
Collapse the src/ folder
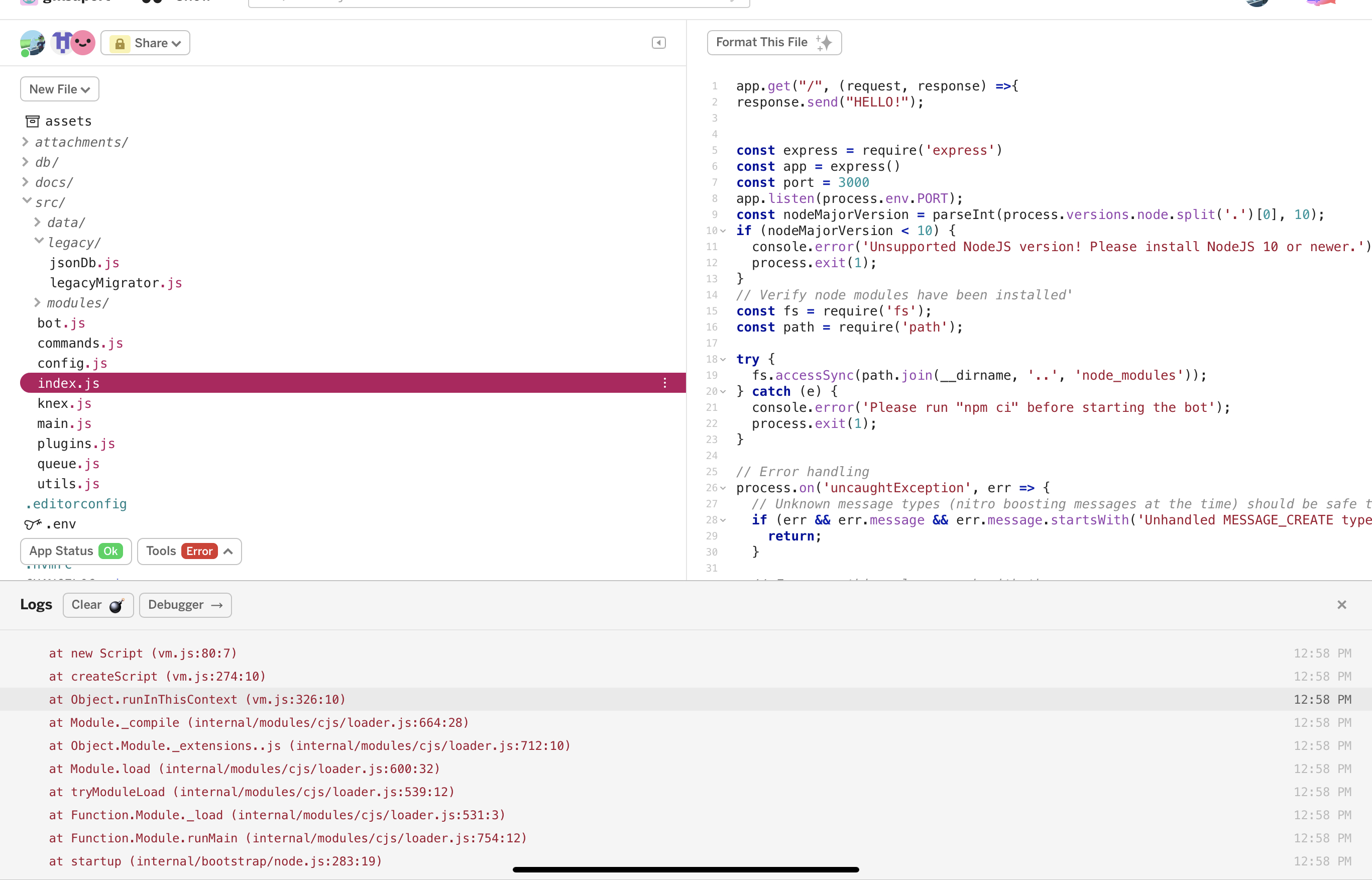pyautogui.click(x=44, y=202)
